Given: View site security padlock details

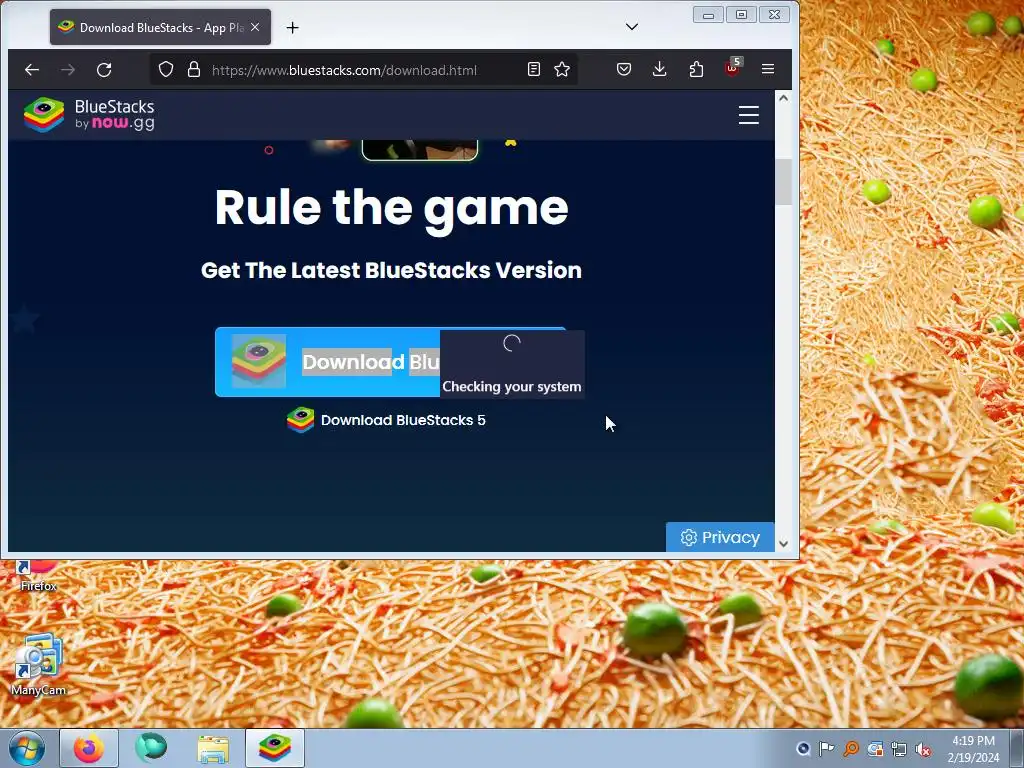Looking at the screenshot, I should (194, 69).
